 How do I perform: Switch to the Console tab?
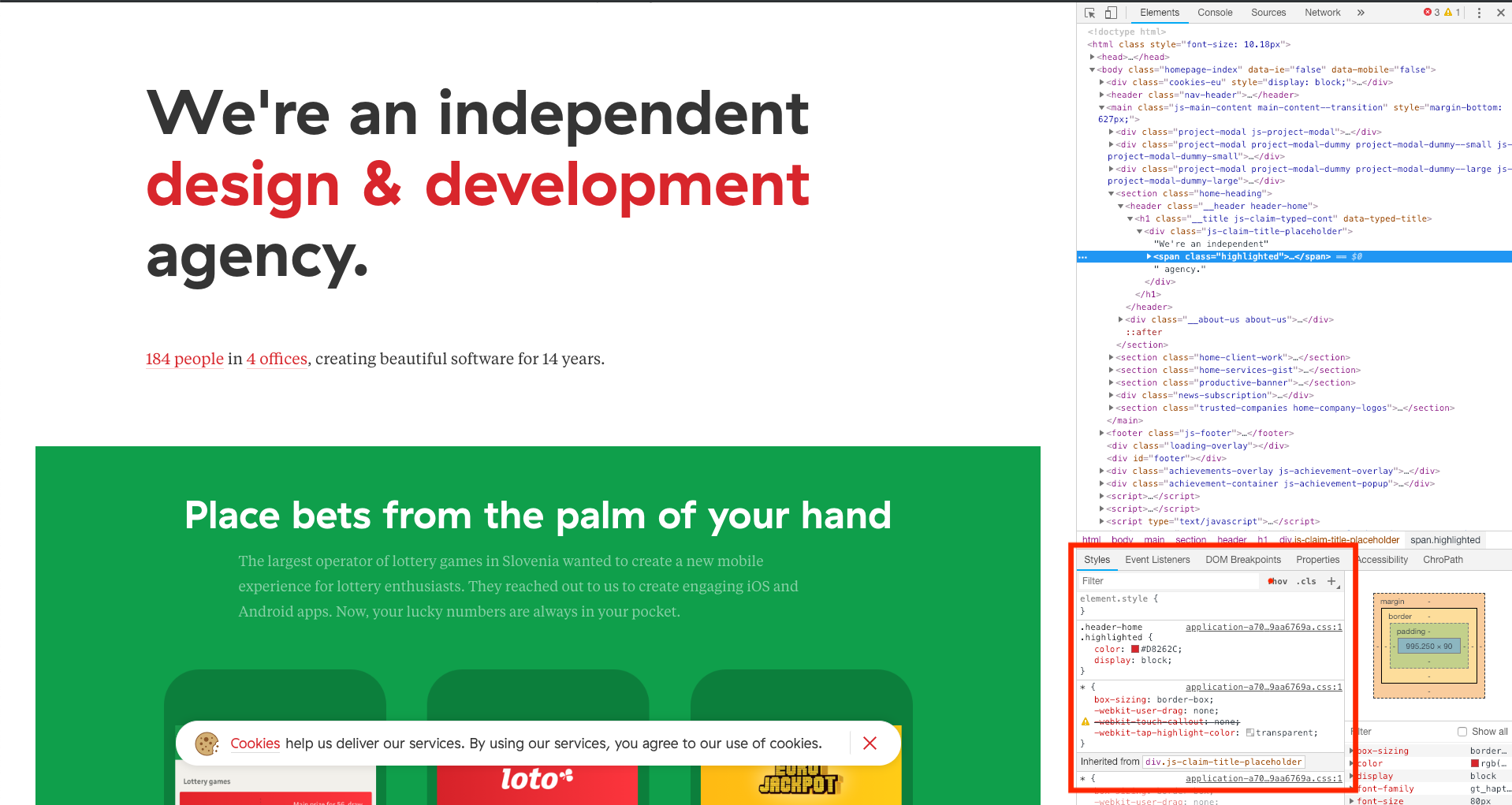[x=1214, y=13]
